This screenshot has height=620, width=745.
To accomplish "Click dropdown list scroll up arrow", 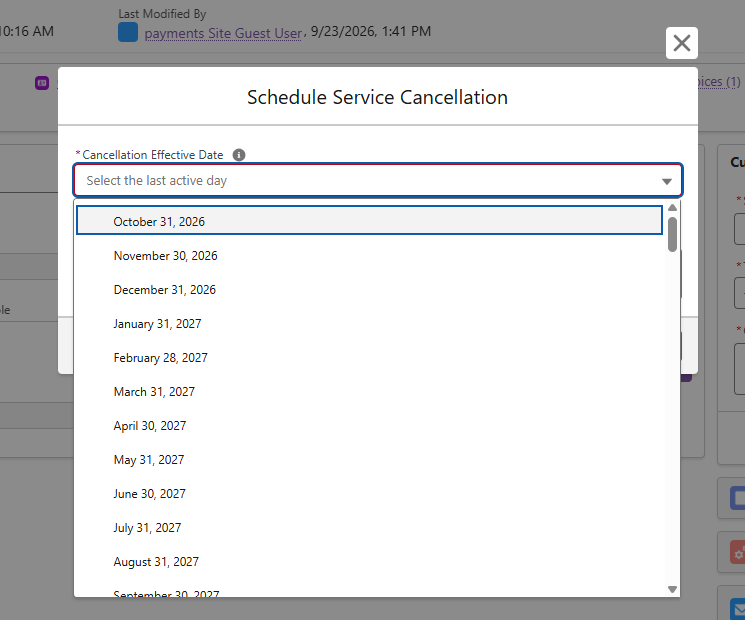I will tap(672, 208).
